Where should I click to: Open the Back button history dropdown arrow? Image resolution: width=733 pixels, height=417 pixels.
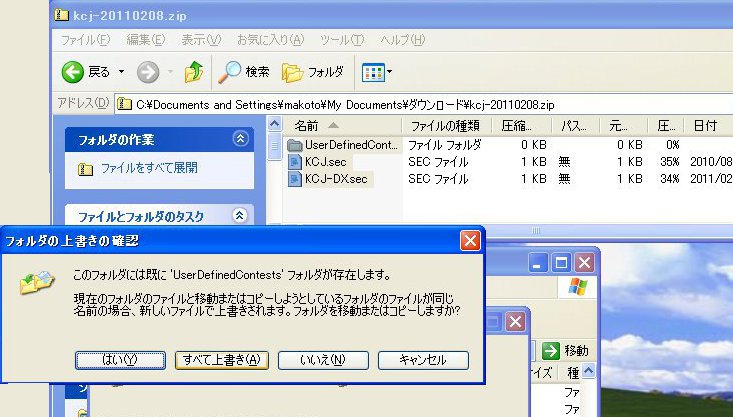(121, 72)
